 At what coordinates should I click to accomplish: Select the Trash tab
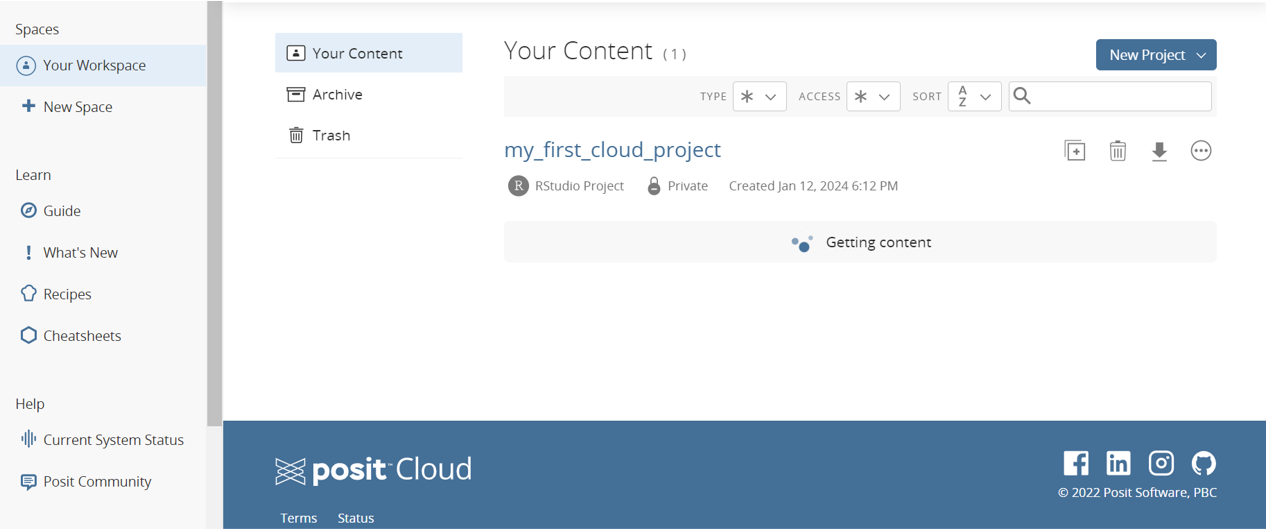point(369,135)
